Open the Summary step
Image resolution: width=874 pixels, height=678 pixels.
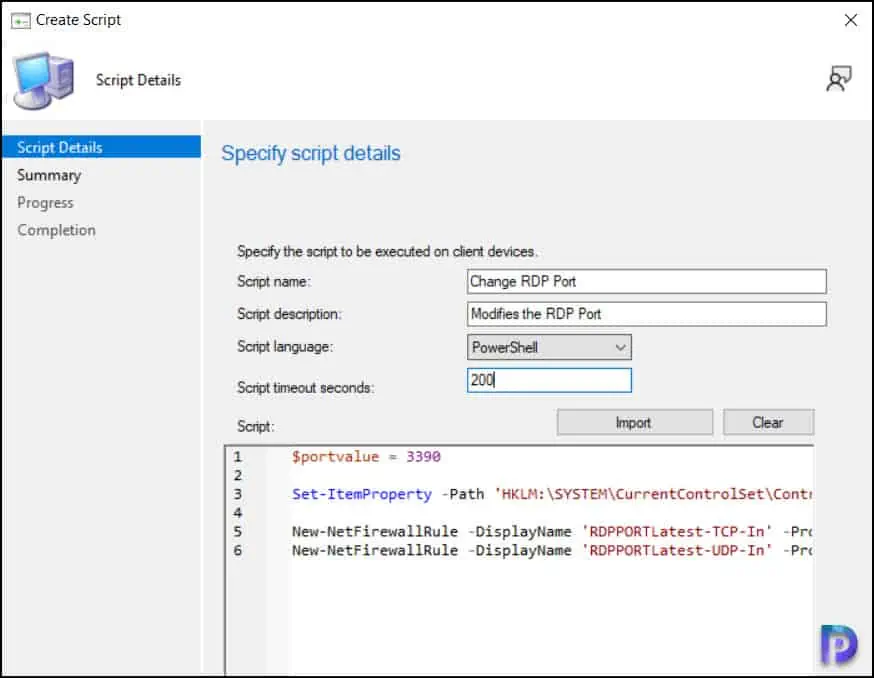pyautogui.click(x=49, y=175)
